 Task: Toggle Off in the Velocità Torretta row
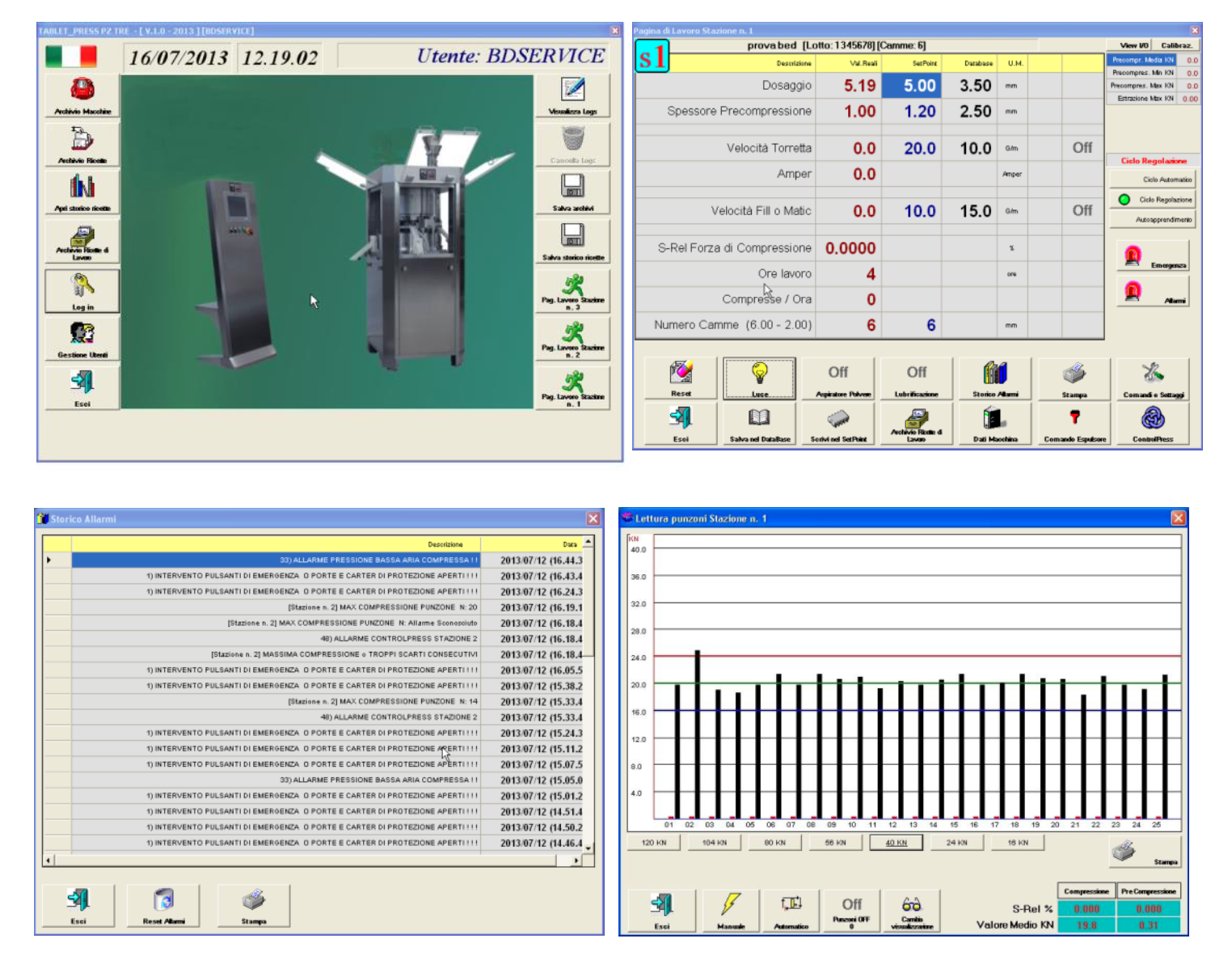pyautogui.click(x=1082, y=148)
